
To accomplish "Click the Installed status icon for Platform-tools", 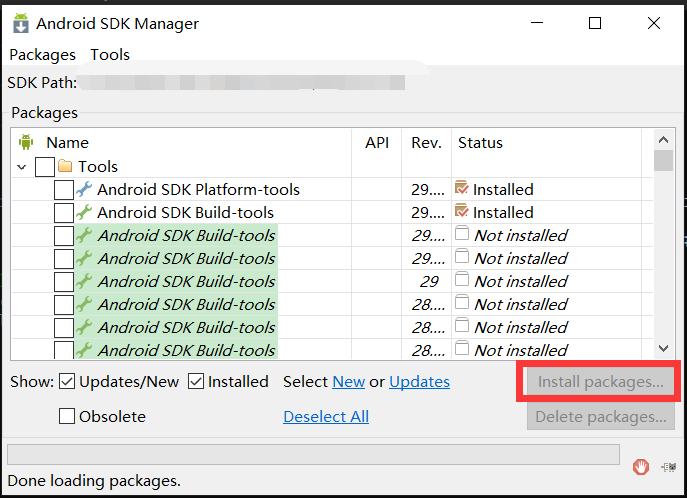I will coord(461,188).
